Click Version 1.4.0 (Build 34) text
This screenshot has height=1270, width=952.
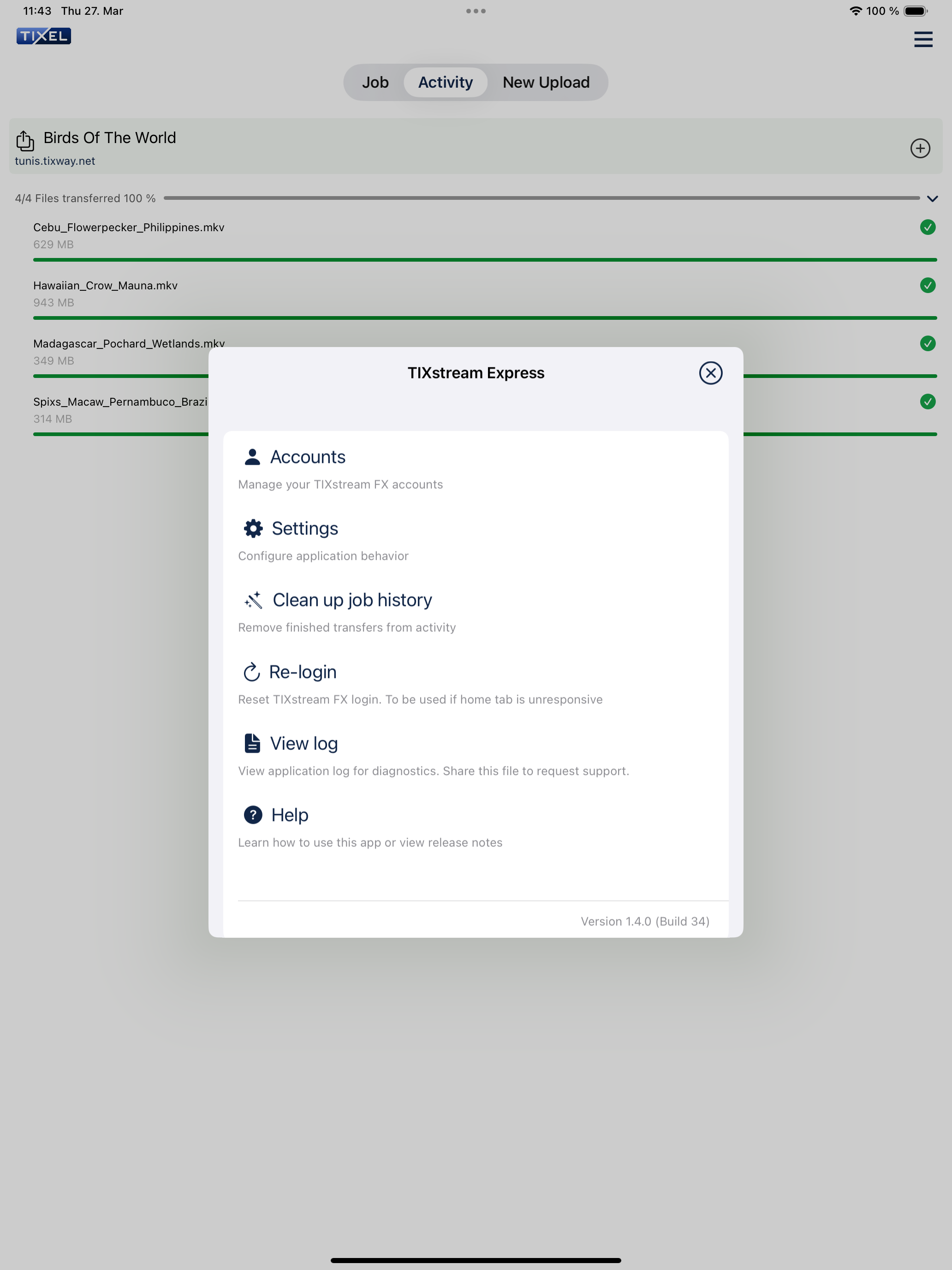coord(645,921)
